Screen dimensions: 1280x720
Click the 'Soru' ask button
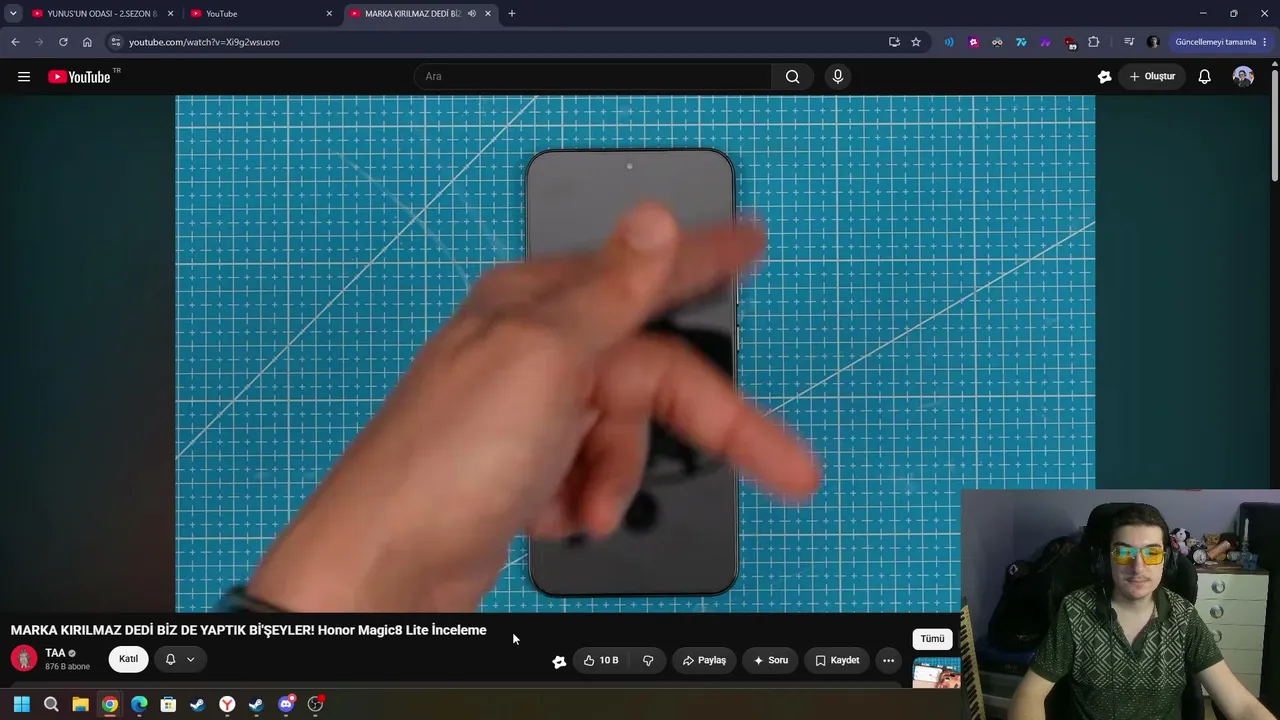771,660
